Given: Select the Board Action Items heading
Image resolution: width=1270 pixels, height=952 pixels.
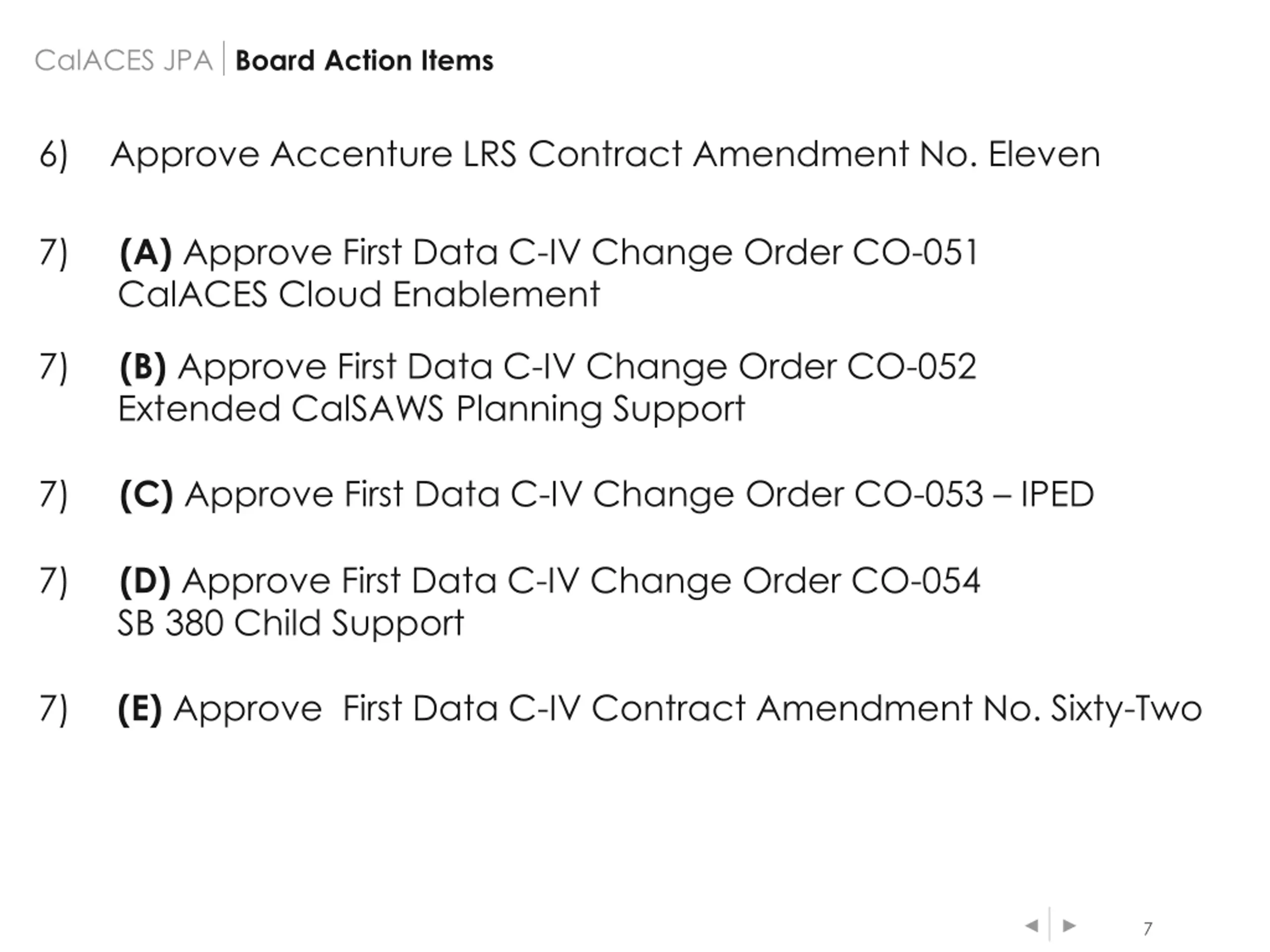Looking at the screenshot, I should point(365,60).
